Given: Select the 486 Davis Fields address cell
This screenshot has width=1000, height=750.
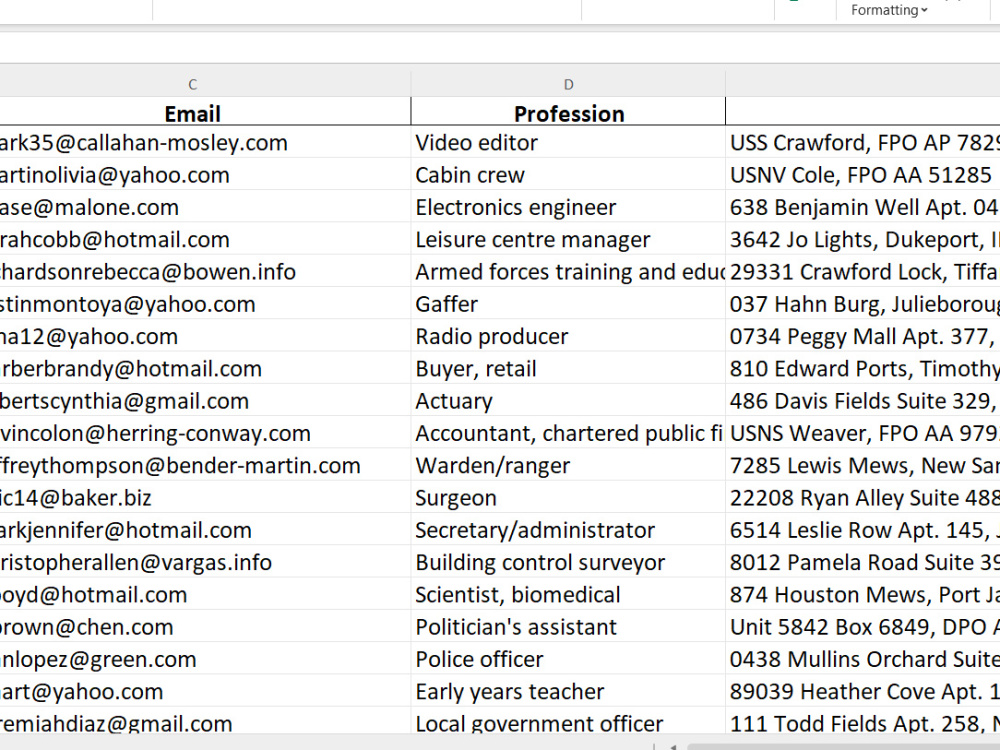Looking at the screenshot, I should pos(863,401).
